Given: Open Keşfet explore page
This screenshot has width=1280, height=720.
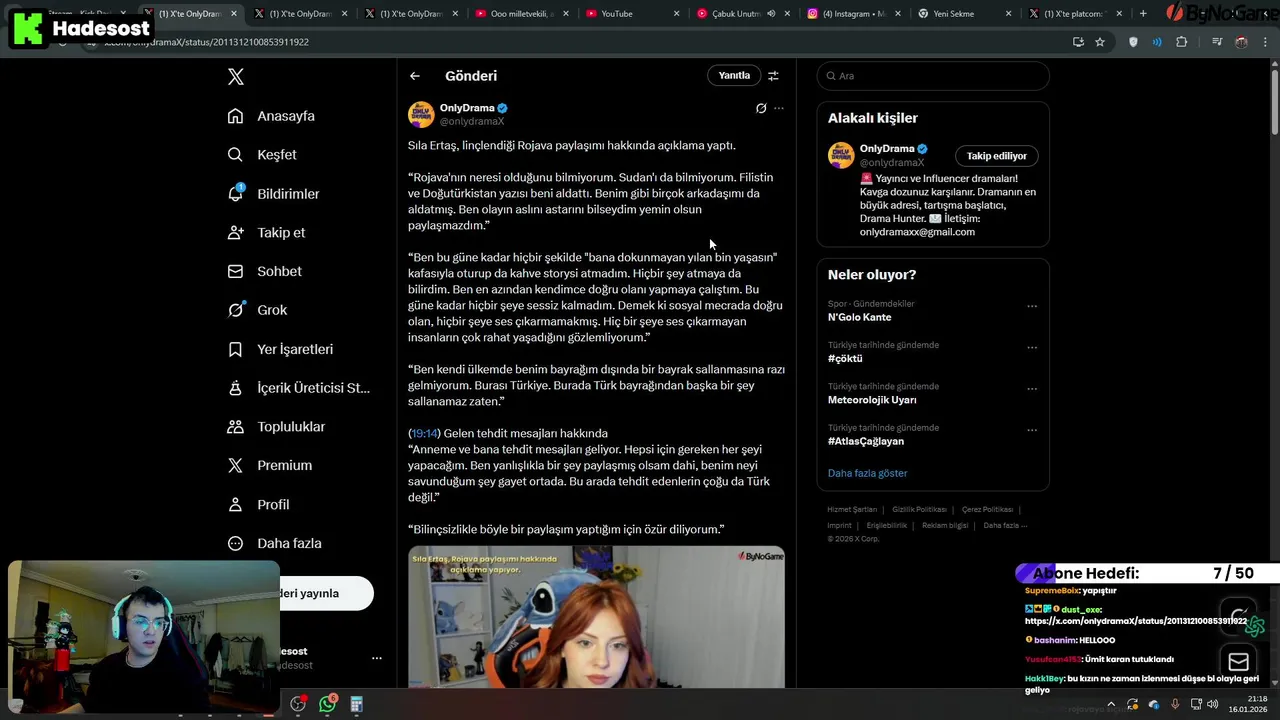Looking at the screenshot, I should coord(262,155).
